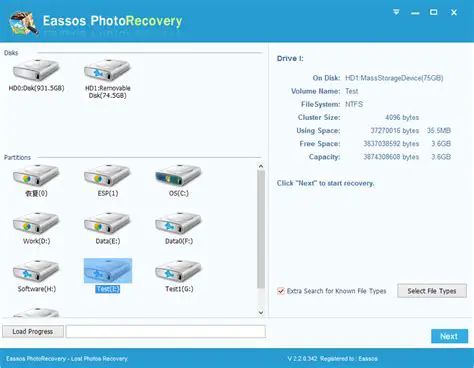Click the Eassos PhotoRecovery logo icon
Image resolution: width=474 pixels, height=368 pixels.
(x=23, y=23)
